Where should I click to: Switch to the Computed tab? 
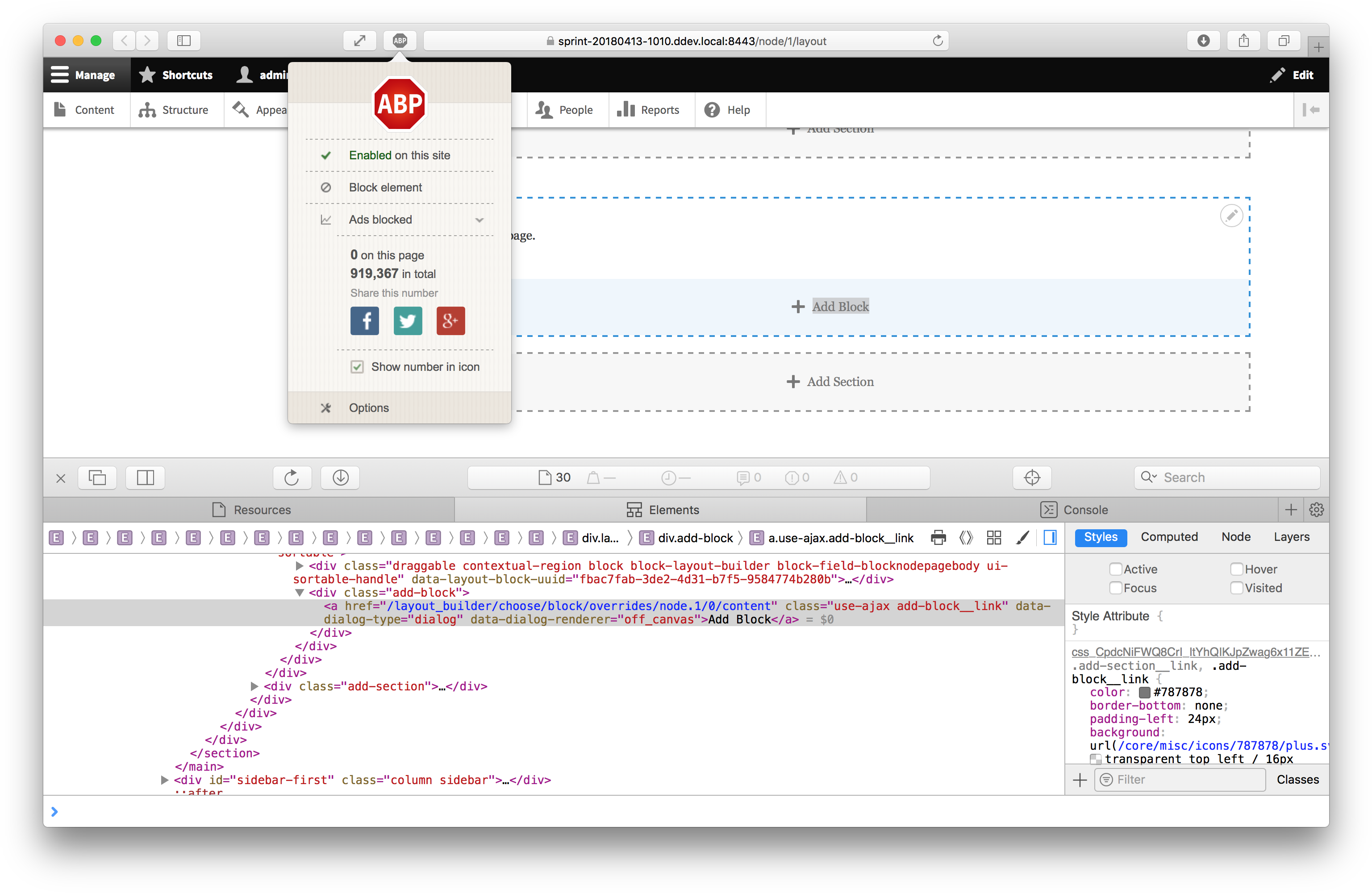[1170, 536]
